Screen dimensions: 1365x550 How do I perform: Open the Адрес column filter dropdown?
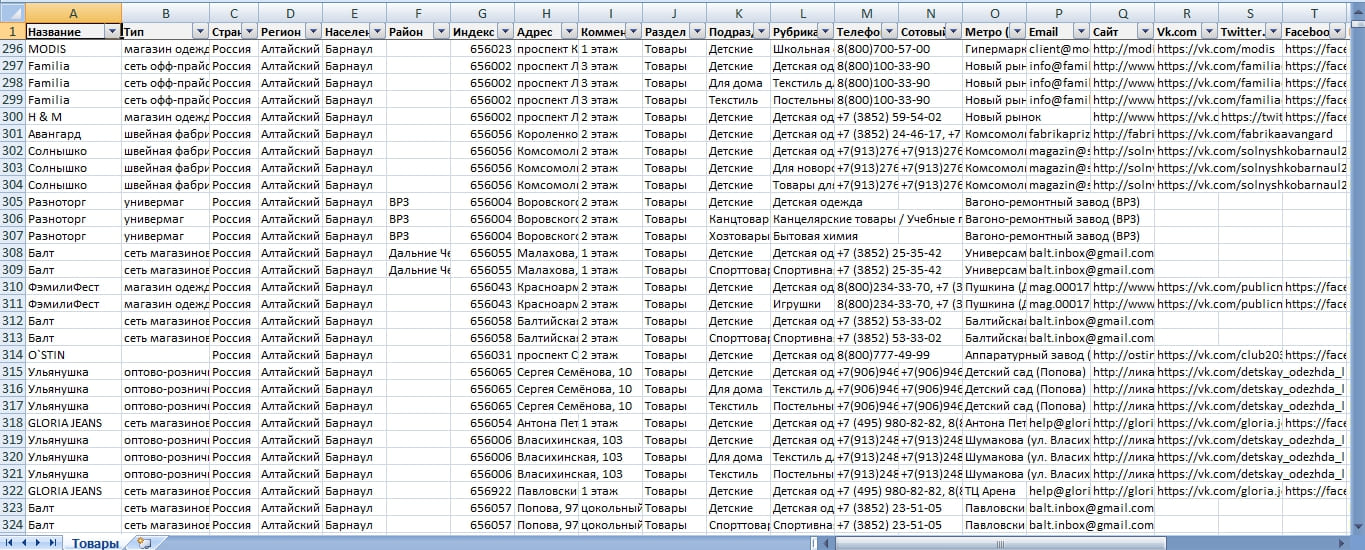point(568,32)
